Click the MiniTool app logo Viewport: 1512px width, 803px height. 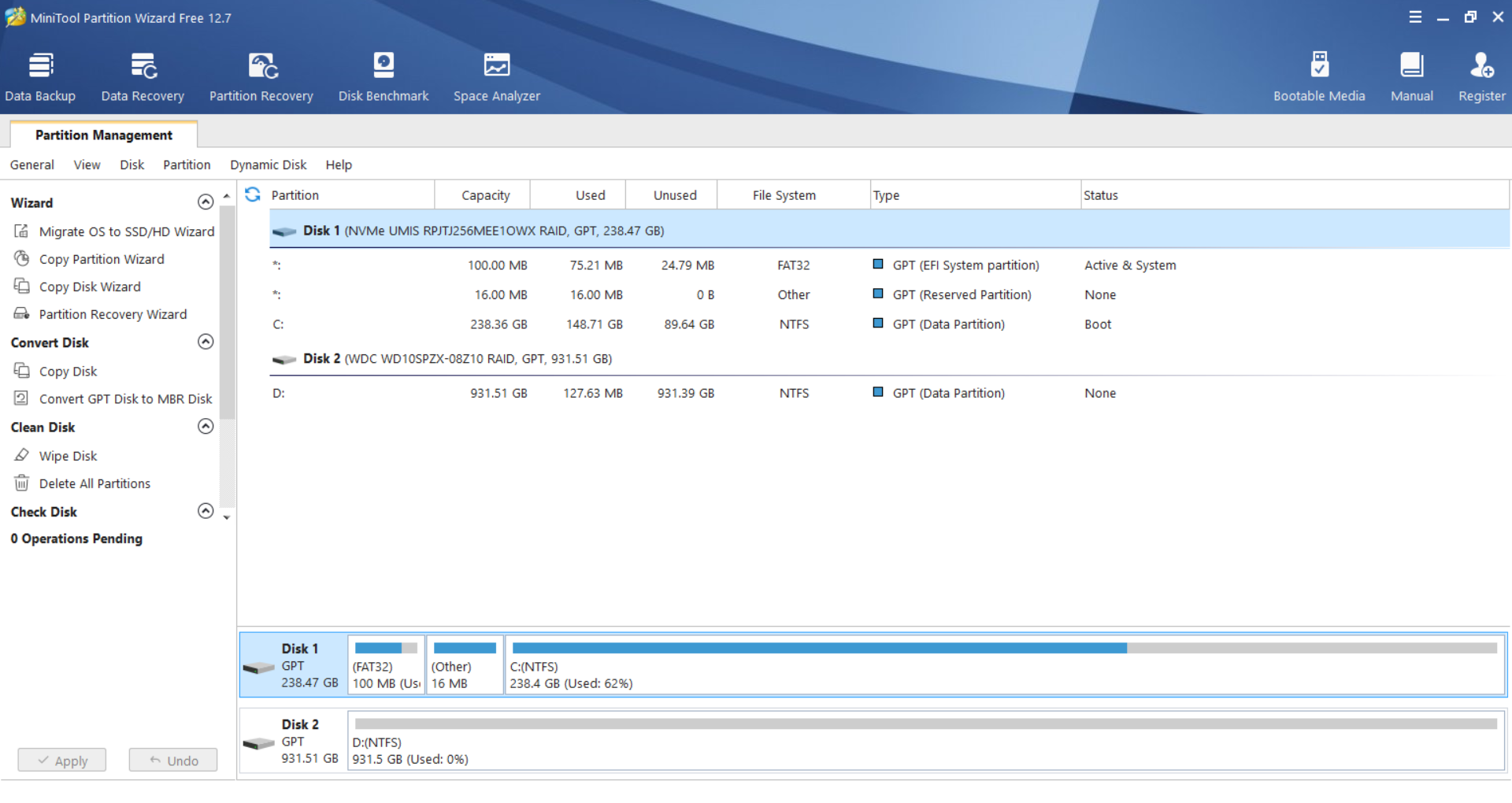15,17
